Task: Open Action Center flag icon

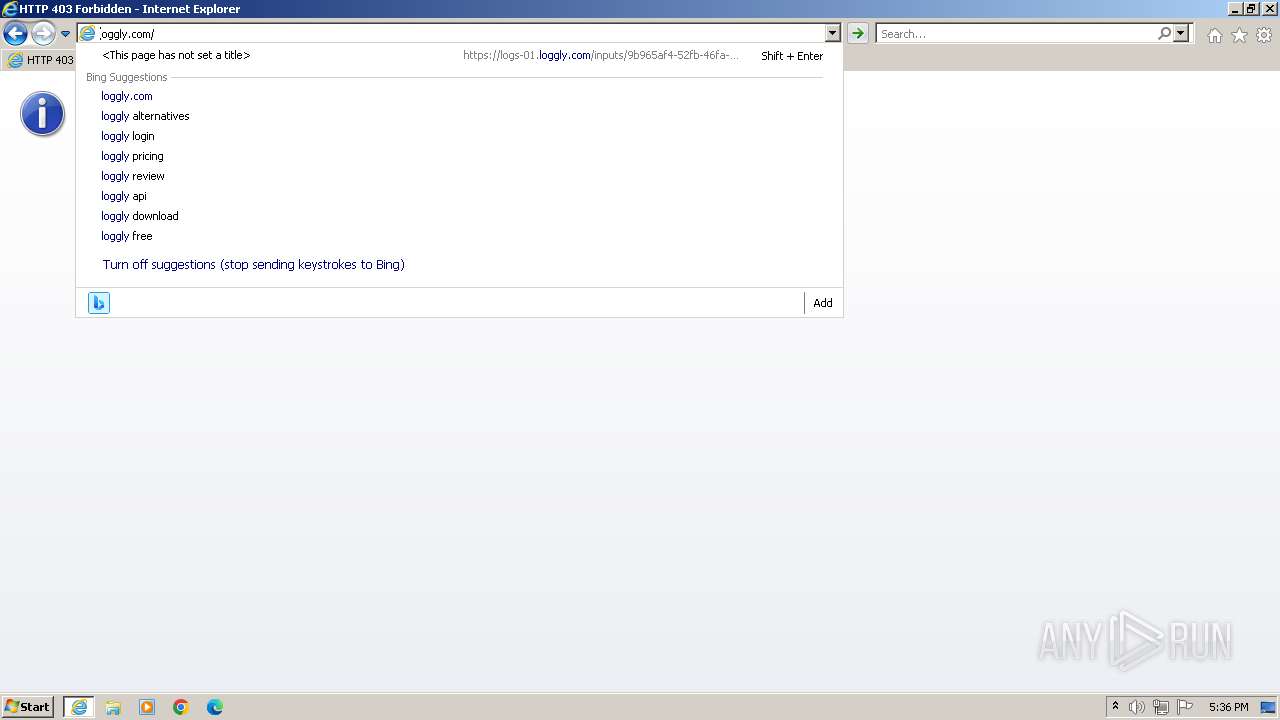Action: tap(1185, 707)
